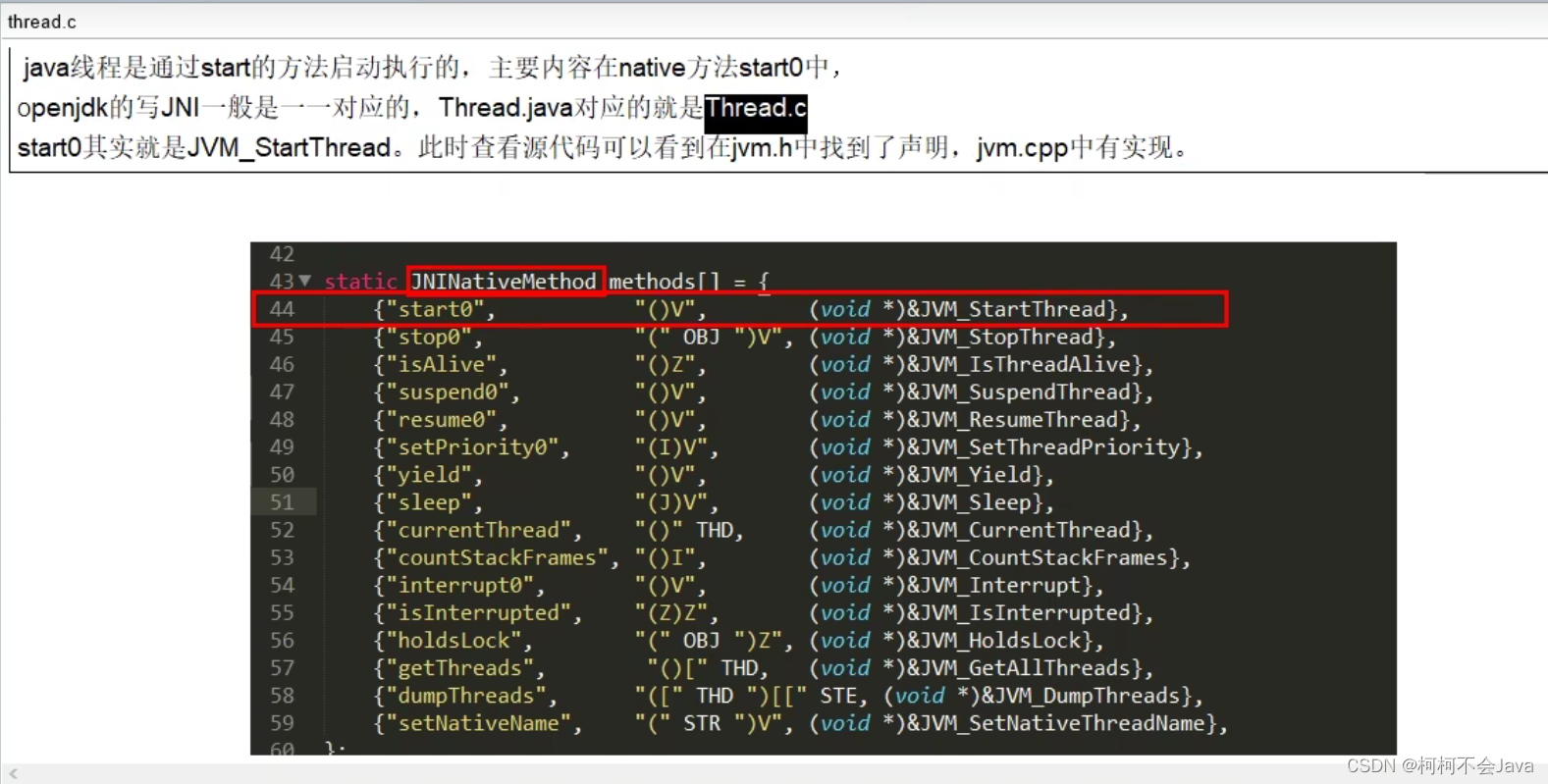Click the methods[] array name

tap(665, 282)
